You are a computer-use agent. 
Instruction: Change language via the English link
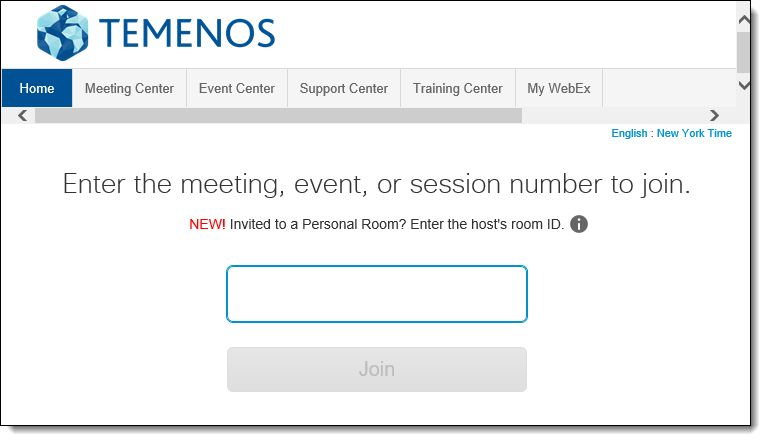pyautogui.click(x=629, y=133)
